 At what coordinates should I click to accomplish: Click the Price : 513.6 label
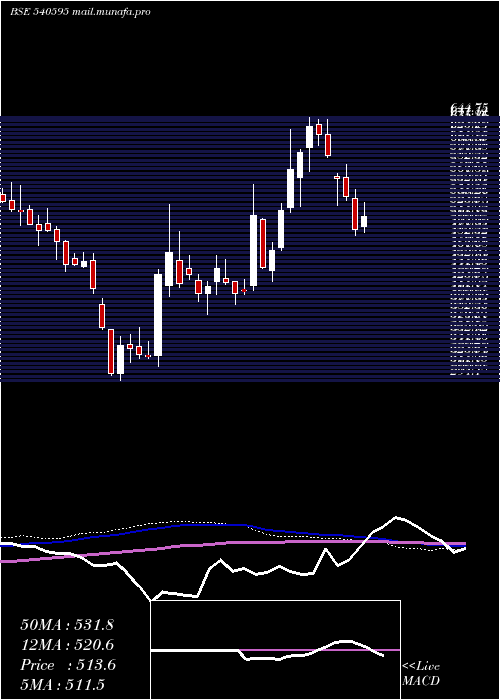coord(68,665)
